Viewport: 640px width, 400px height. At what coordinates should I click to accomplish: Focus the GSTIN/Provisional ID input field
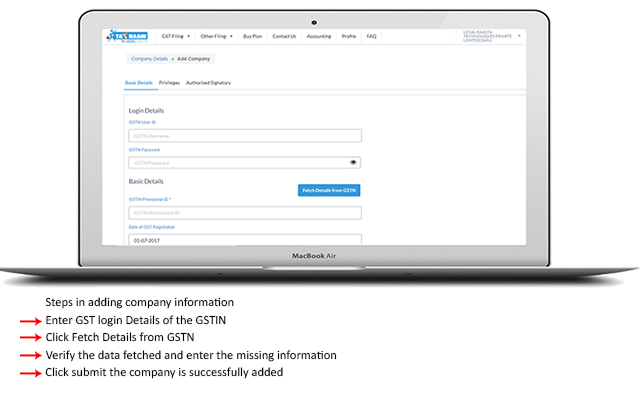[245, 213]
